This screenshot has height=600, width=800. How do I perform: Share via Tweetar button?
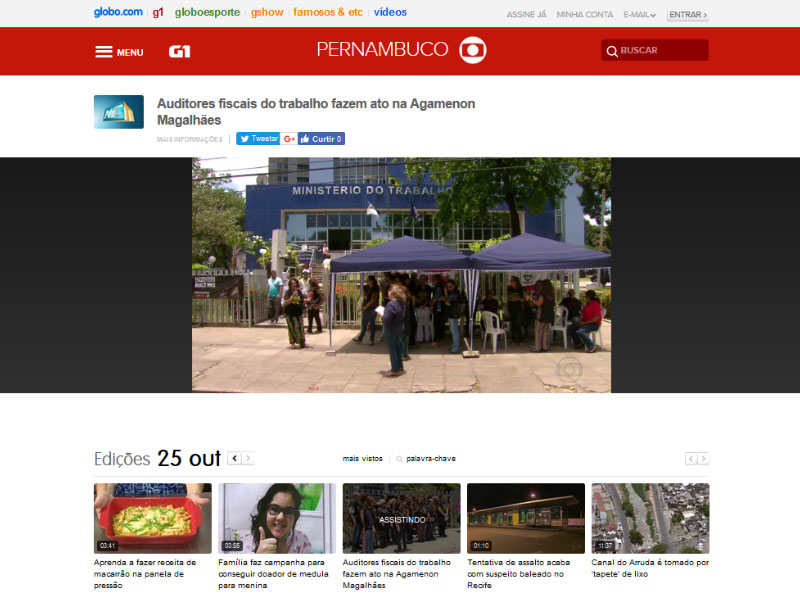258,139
